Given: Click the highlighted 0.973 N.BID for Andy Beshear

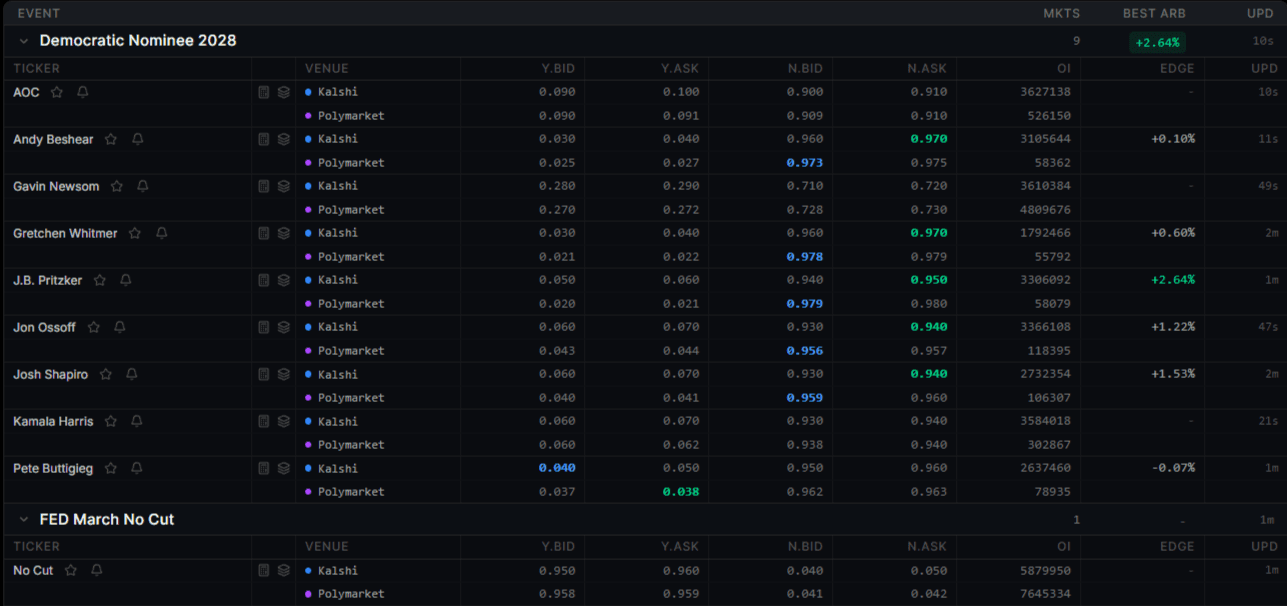Looking at the screenshot, I should click(x=804, y=162).
